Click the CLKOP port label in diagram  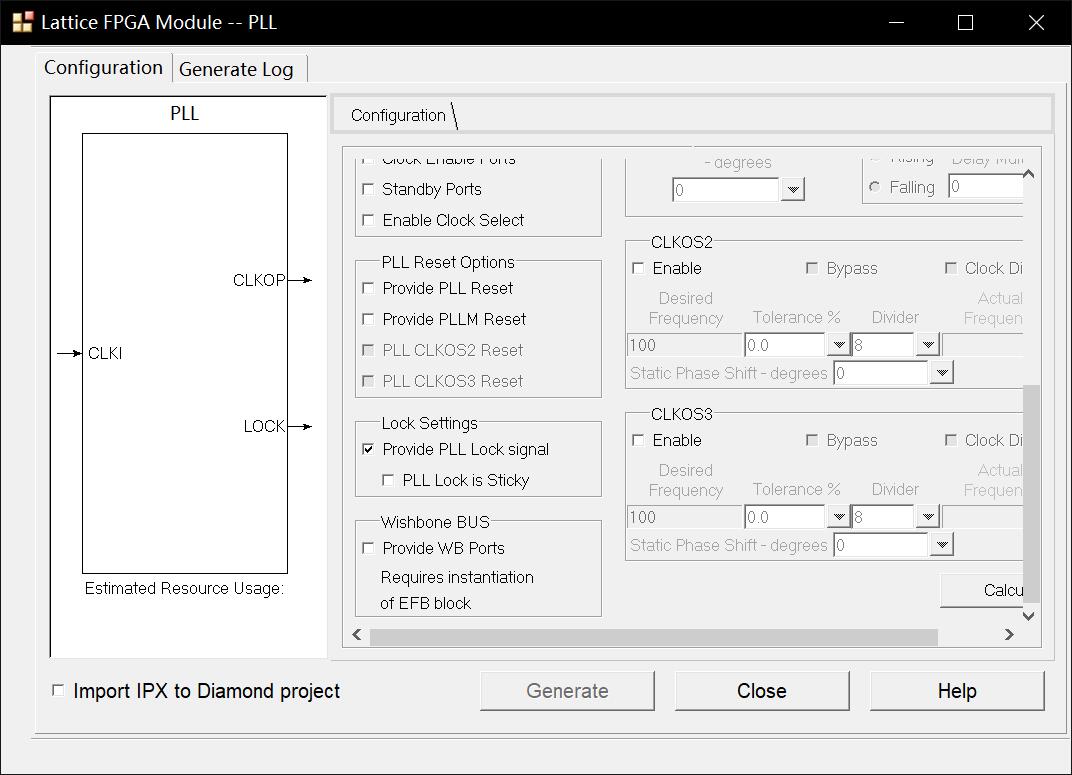pos(258,280)
